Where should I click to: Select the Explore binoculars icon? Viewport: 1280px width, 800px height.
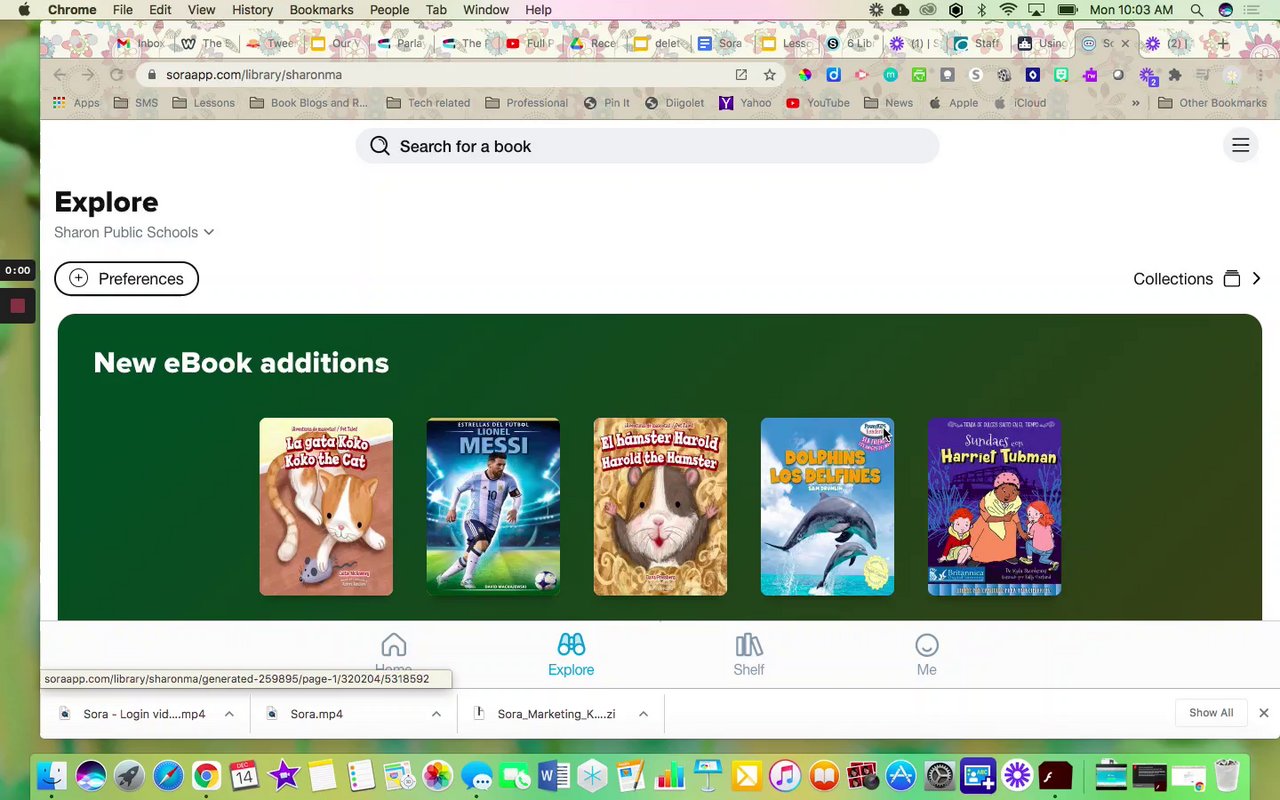point(571,645)
